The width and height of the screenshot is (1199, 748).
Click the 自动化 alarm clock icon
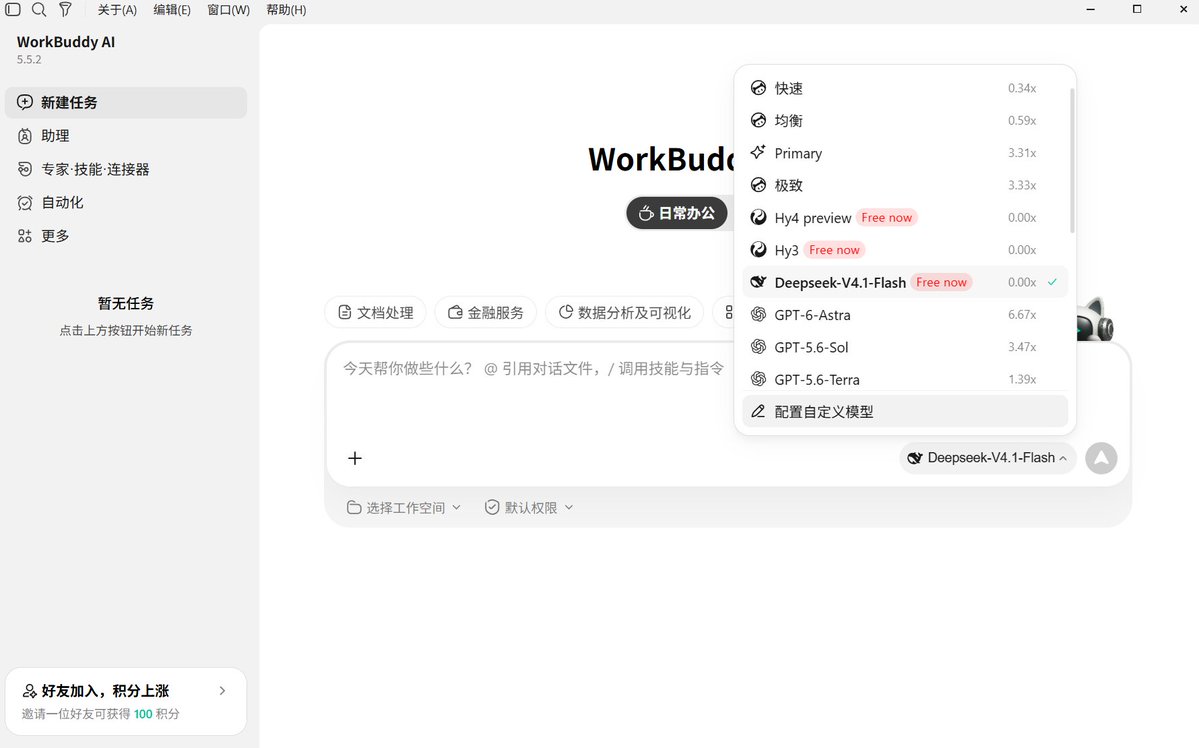pos(25,203)
